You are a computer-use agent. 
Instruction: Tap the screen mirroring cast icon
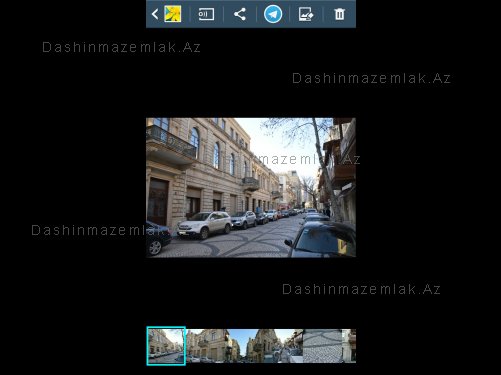206,14
